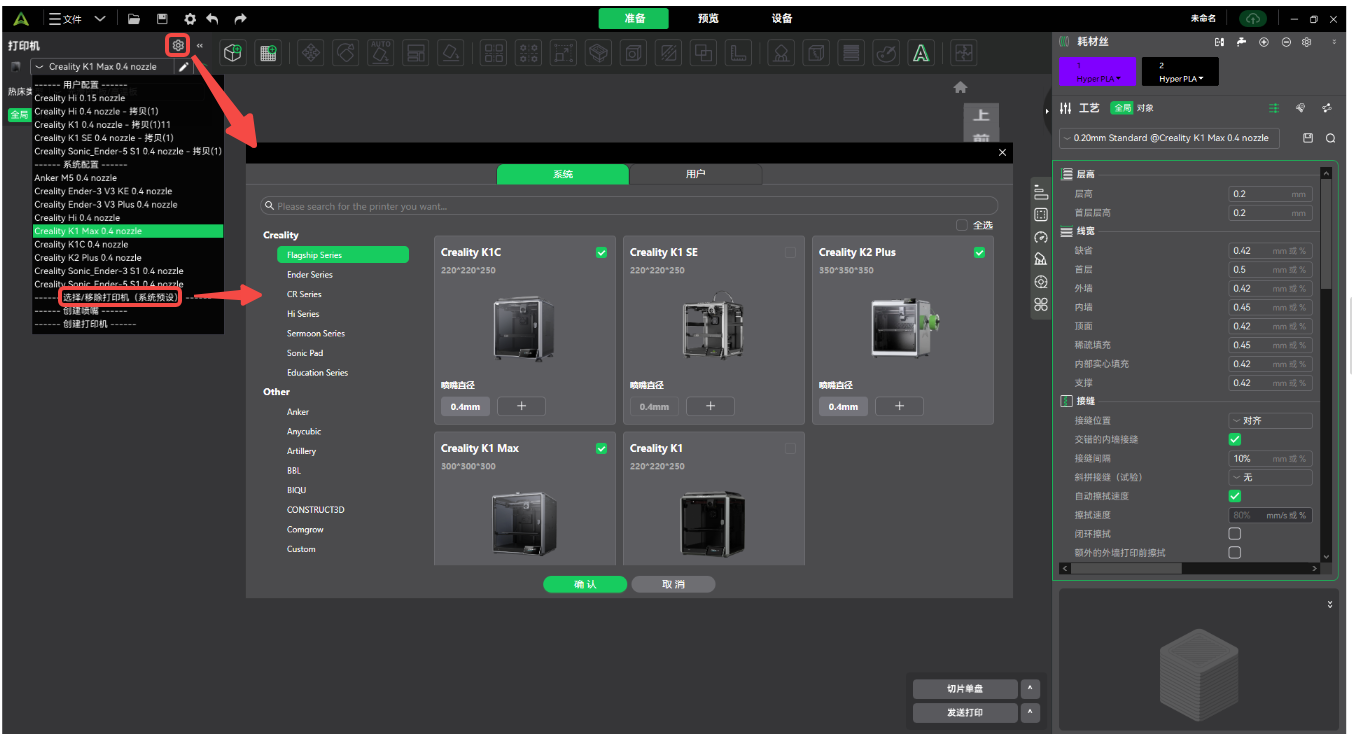This screenshot has width=1352, height=741.
Task: Expand the cube preview panel
Action: click(x=1330, y=604)
